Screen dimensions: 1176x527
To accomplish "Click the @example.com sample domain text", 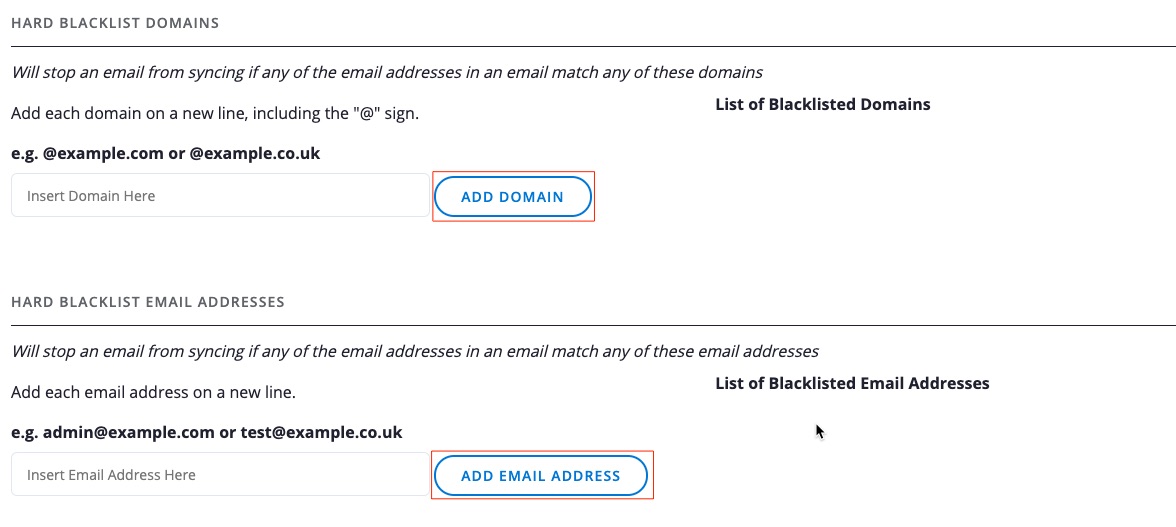I will click(x=100, y=154).
